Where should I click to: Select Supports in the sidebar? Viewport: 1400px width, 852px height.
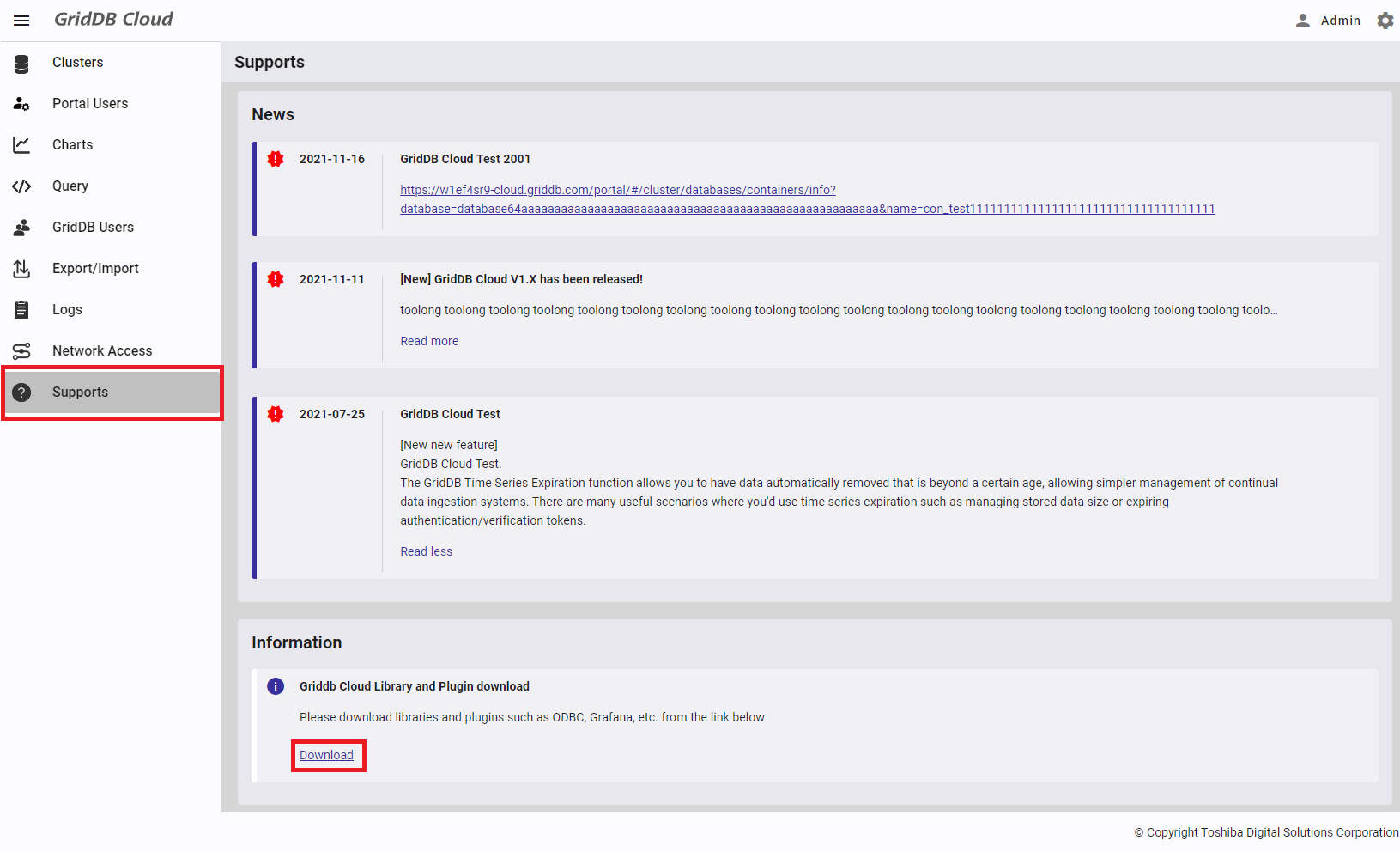click(110, 393)
